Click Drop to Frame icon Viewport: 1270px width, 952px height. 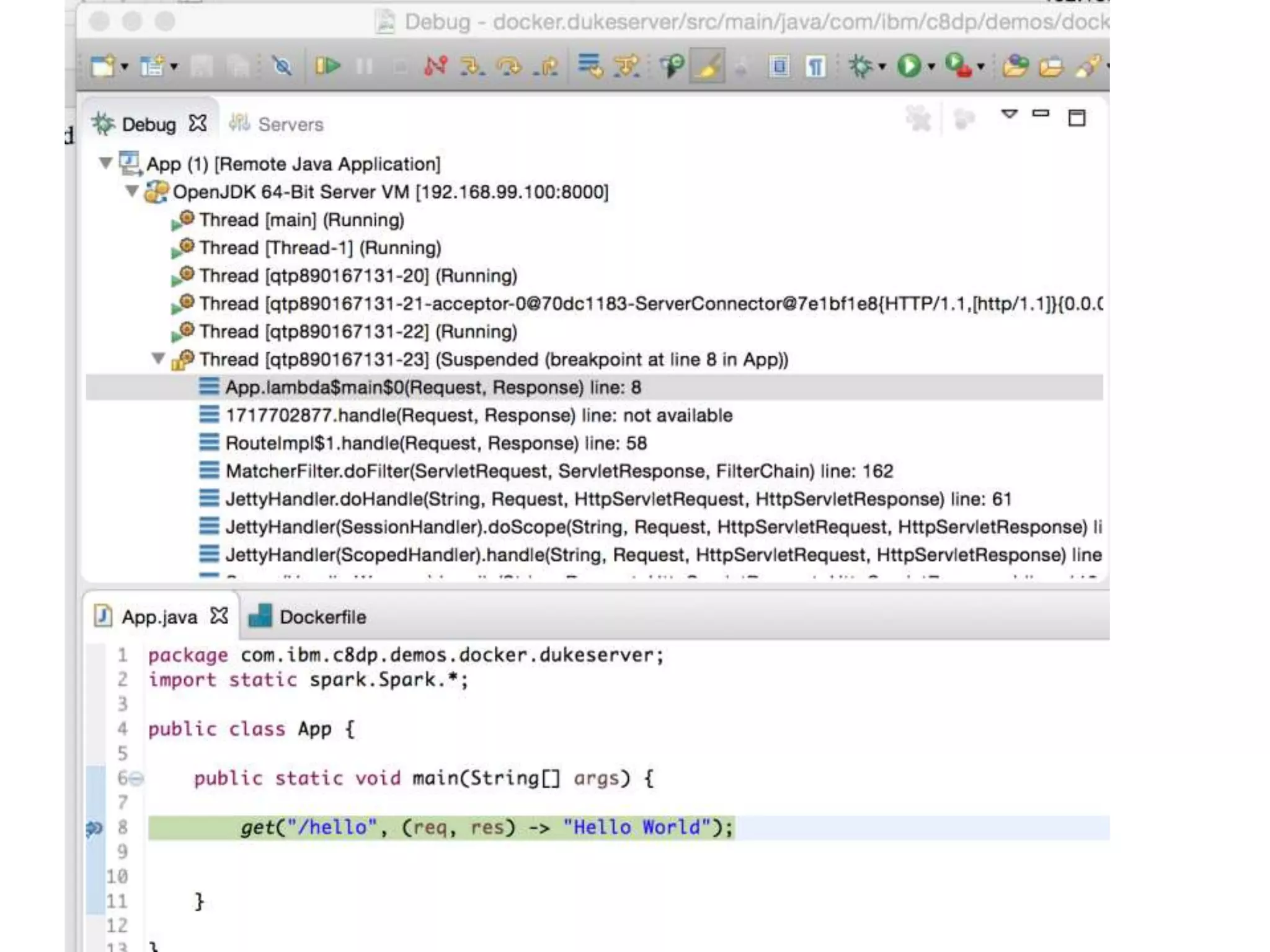pos(589,66)
